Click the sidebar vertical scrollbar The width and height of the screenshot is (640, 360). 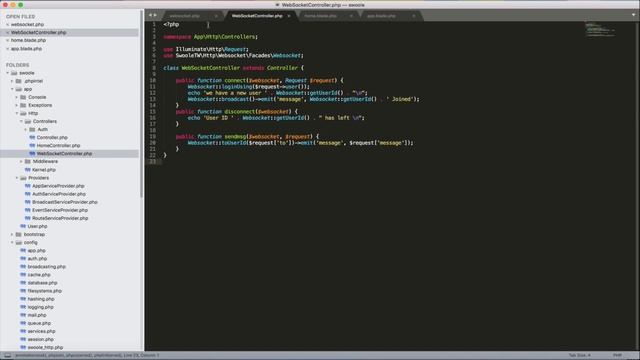(x=142, y=104)
